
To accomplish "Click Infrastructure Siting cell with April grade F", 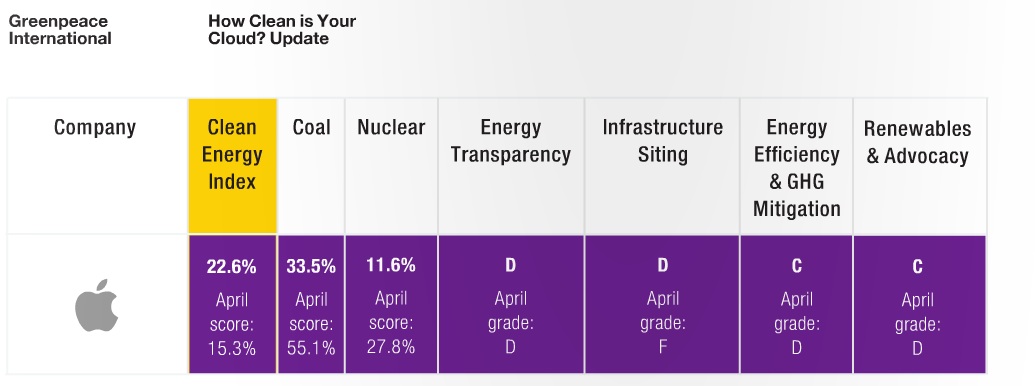I will 663,304.
